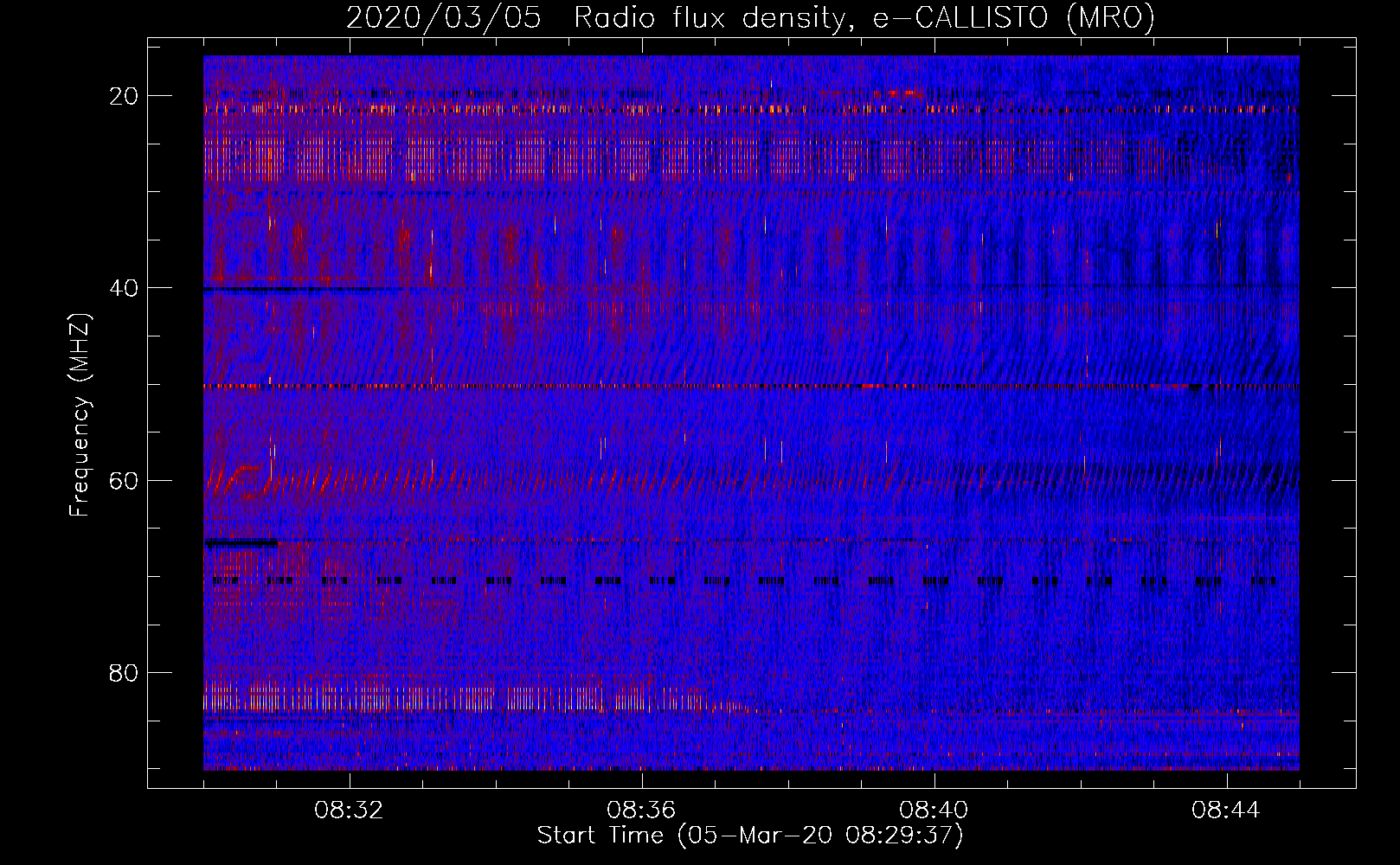Click the 60 frequency tick label
The width and height of the screenshot is (1400, 865).
[x=125, y=479]
